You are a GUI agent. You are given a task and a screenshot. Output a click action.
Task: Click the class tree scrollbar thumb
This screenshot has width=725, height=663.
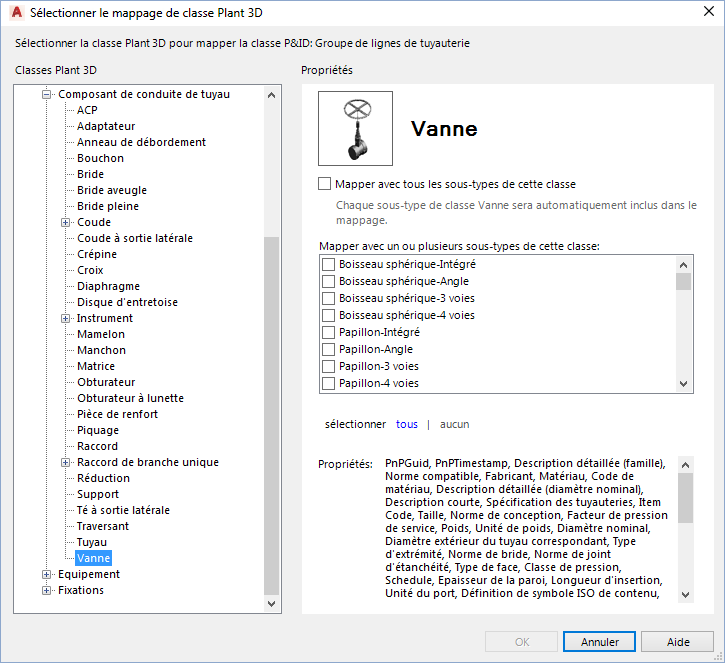271,416
